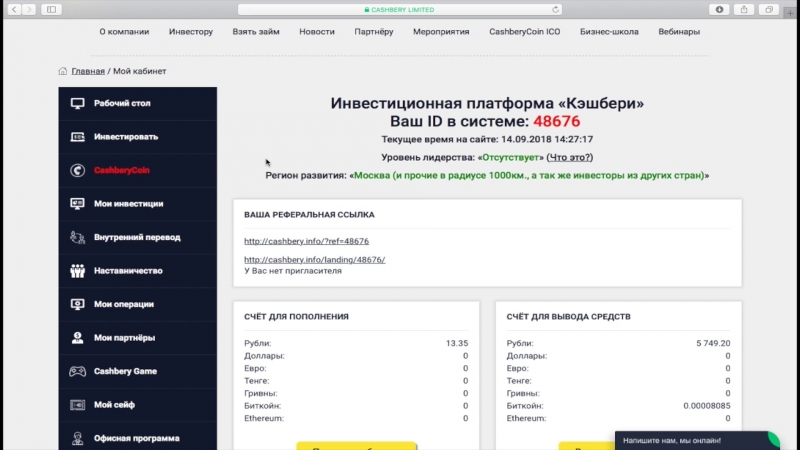This screenshot has height=450, width=800.
Task: Go forward with browser forward arrow
Action: click(x=29, y=9)
